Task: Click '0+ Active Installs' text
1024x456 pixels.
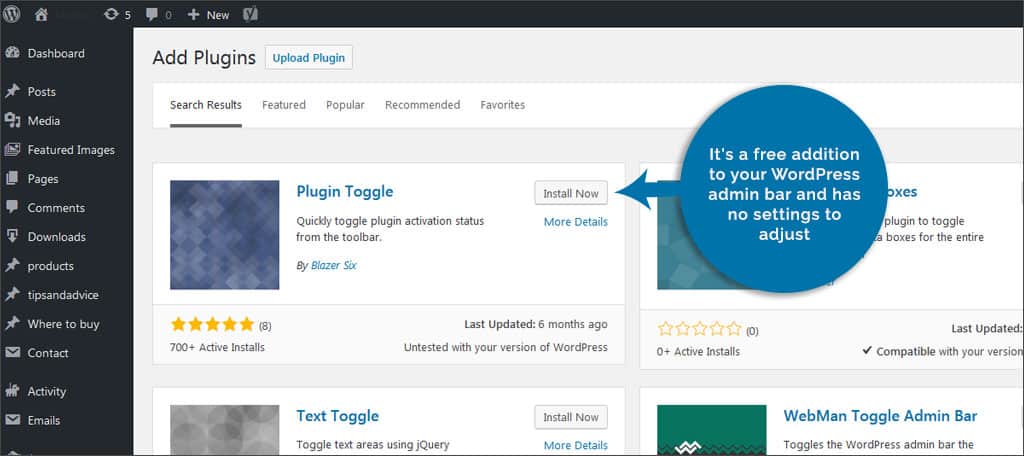Action: 698,351
